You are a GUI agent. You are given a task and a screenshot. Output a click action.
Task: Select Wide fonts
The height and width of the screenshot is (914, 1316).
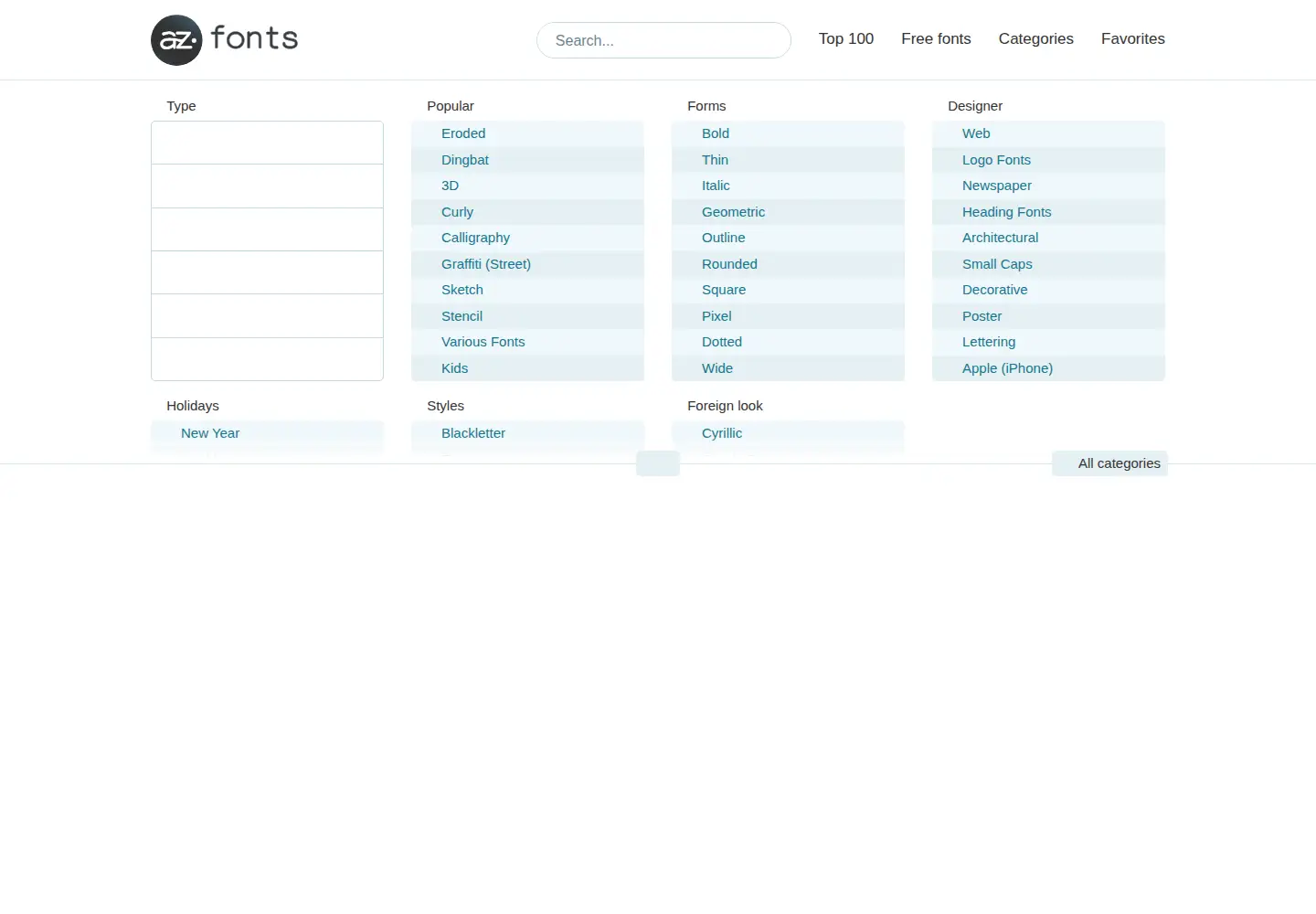point(788,368)
